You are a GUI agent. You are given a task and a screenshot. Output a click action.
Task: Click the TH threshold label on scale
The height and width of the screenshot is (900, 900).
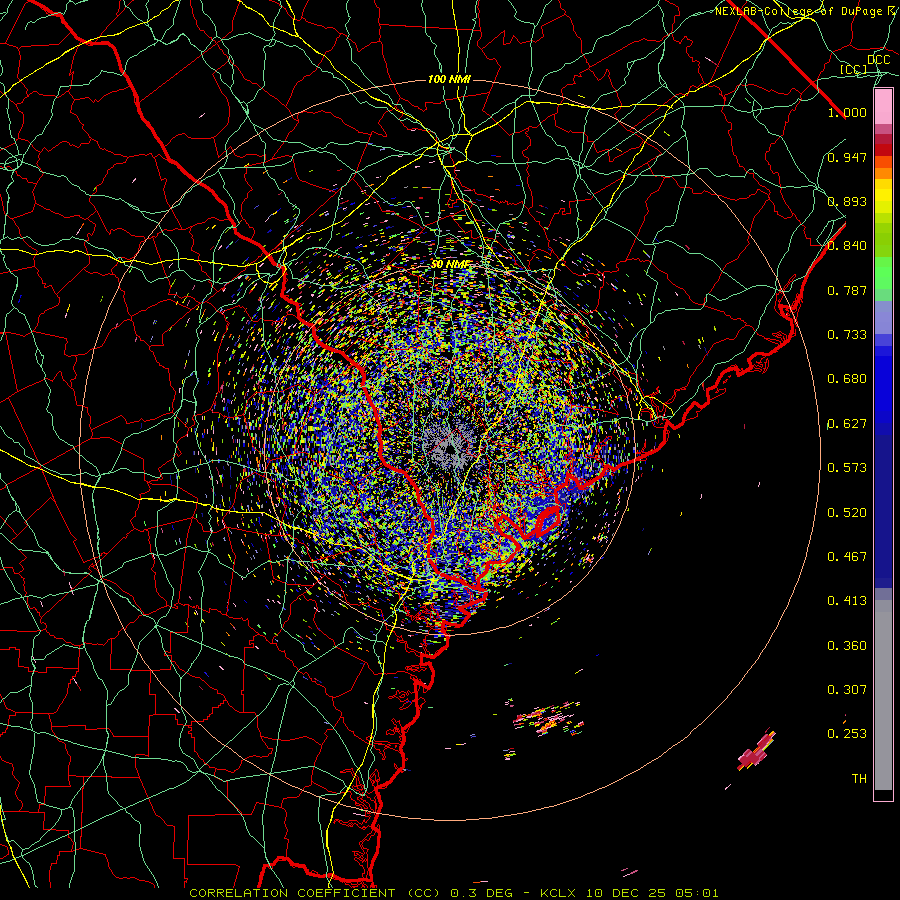click(x=859, y=779)
